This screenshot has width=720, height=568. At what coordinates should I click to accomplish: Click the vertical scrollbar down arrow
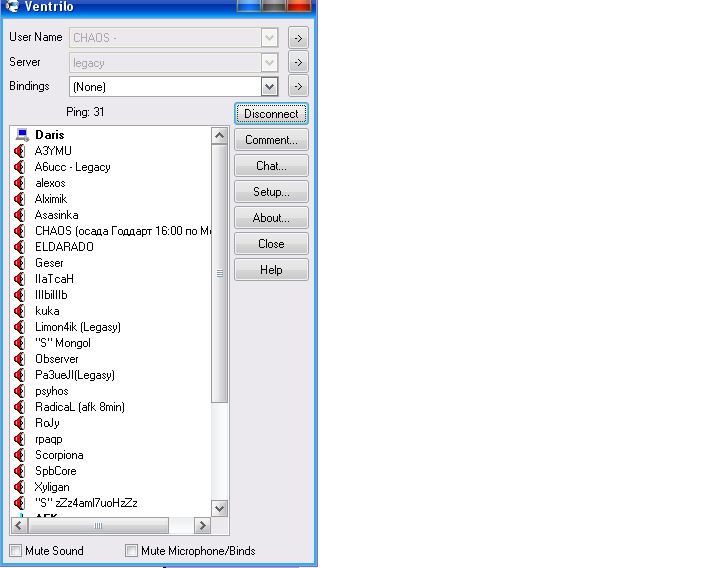pyautogui.click(x=219, y=508)
